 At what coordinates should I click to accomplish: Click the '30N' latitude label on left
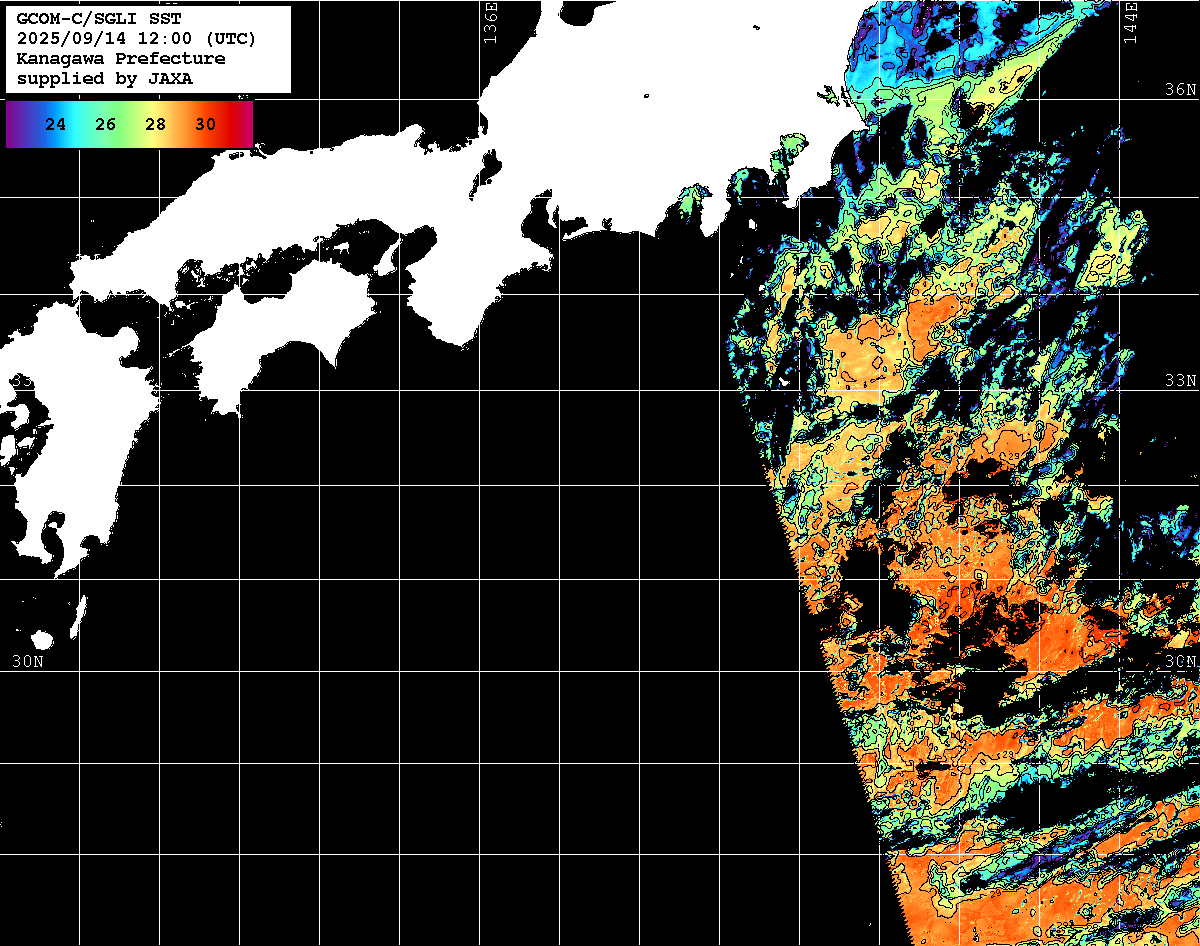point(28,661)
